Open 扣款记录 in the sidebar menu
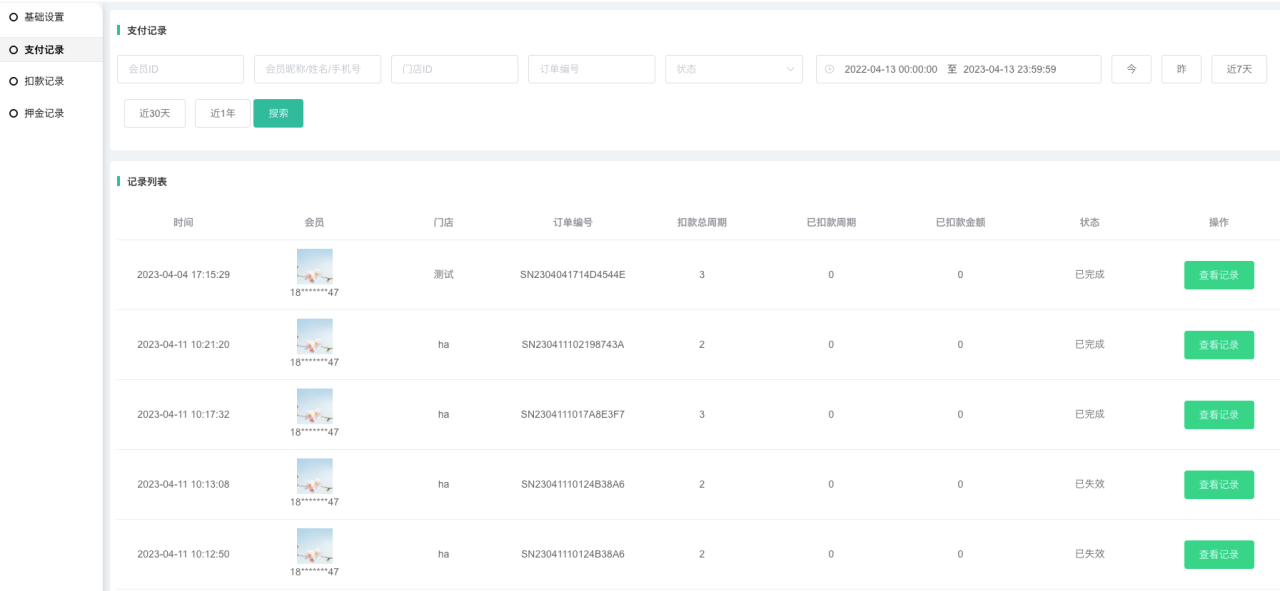Screen dimensions: 1280x591 [x=44, y=81]
